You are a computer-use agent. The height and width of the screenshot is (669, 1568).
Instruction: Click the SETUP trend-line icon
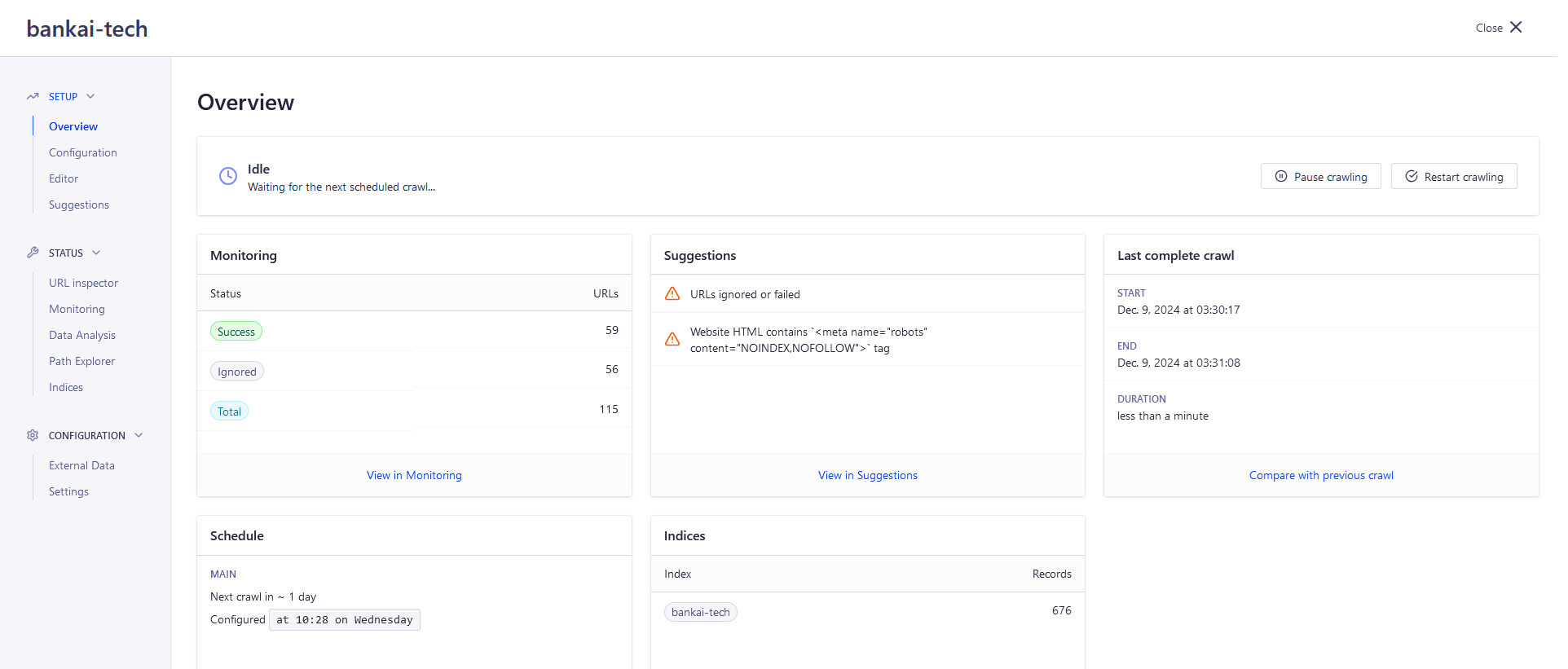[33, 96]
